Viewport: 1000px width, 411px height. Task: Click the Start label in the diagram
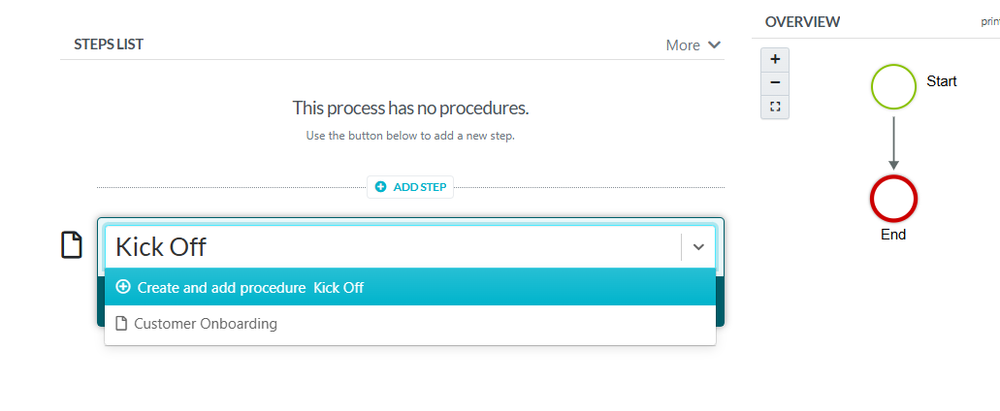pos(942,81)
